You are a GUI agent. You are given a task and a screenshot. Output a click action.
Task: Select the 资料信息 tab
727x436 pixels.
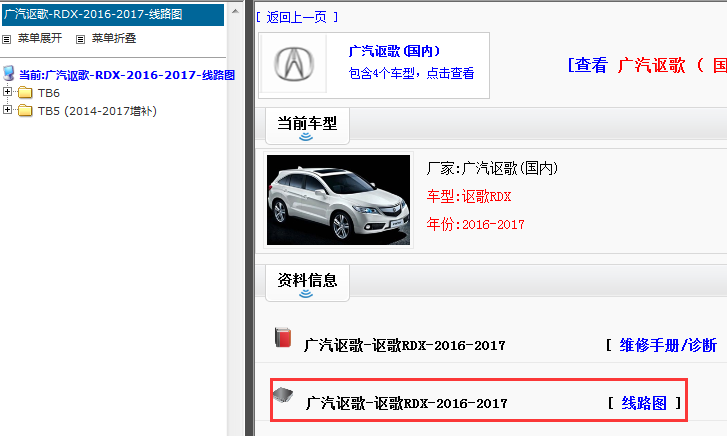pyautogui.click(x=307, y=282)
